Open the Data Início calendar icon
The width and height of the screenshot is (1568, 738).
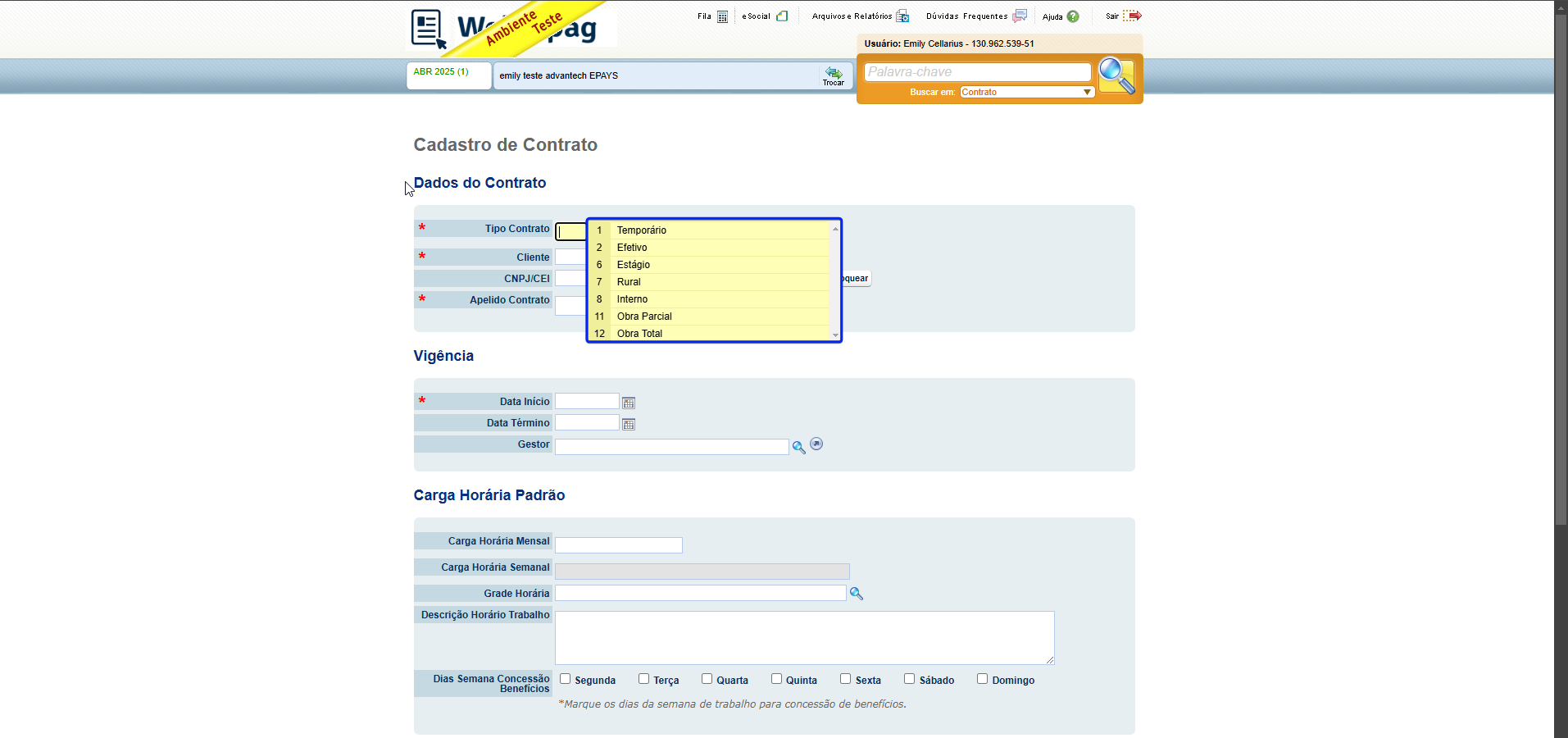tap(629, 403)
